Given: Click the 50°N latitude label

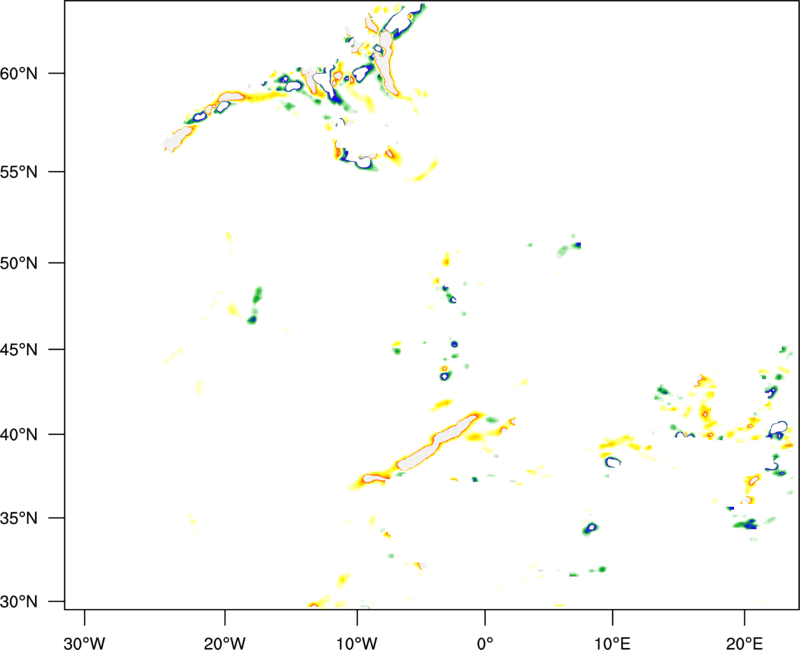Looking at the screenshot, I should pyautogui.click(x=19, y=263).
